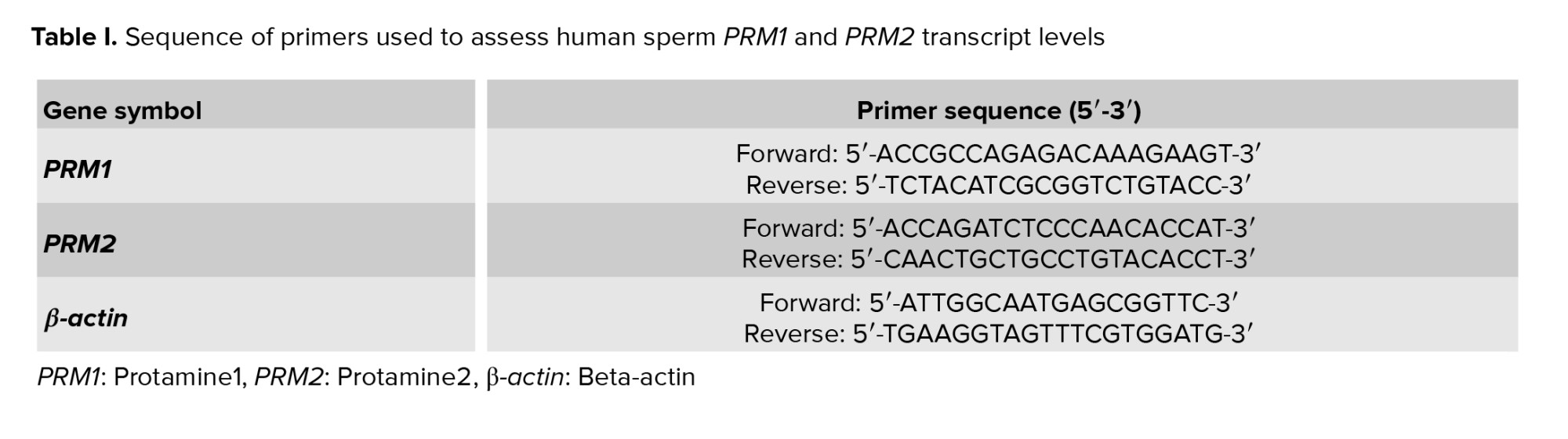Click the β-actin forward primer sequence

1052,303
